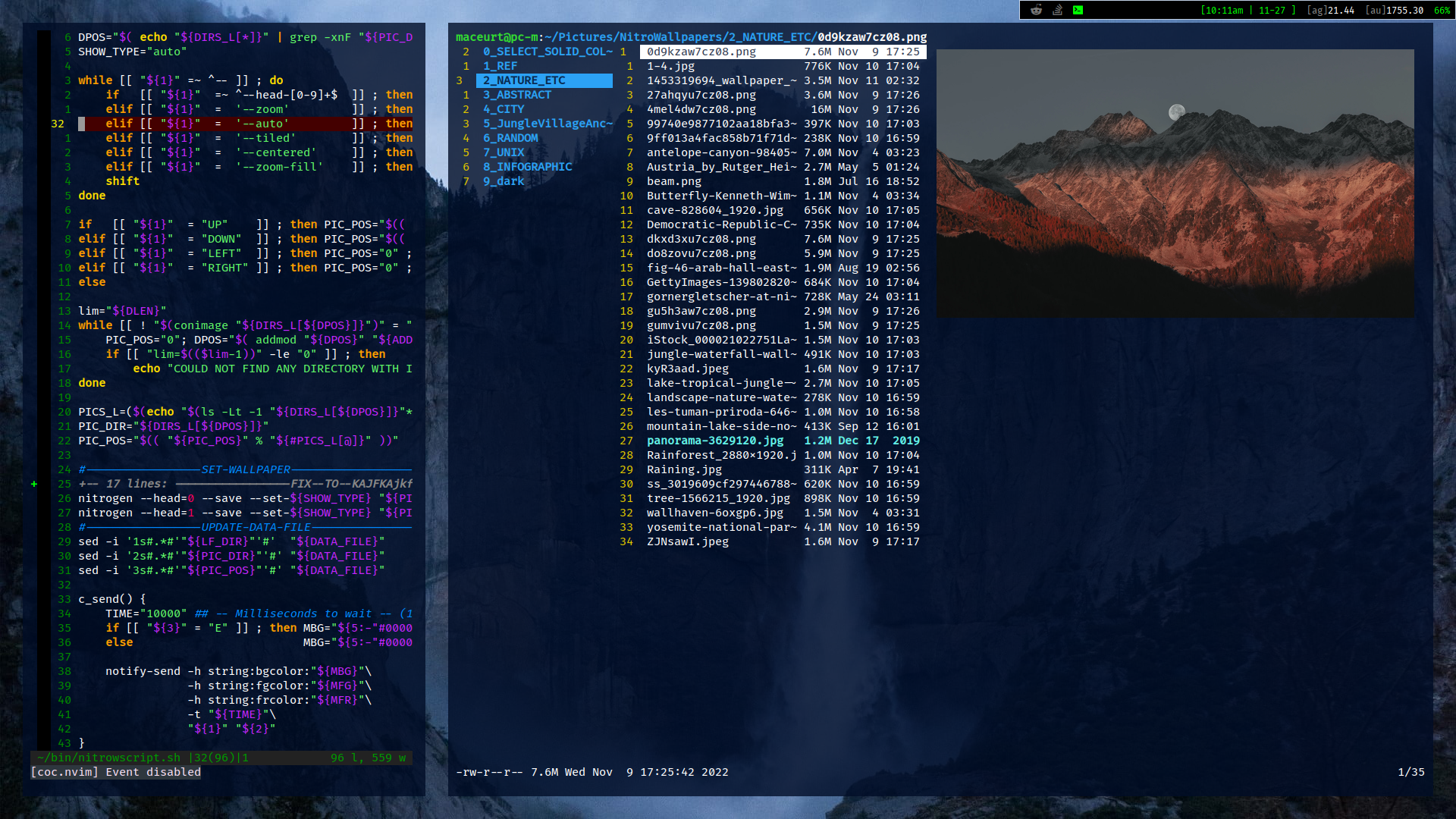Select the file gu5h3aw7cz08.png
Screen dimensions: 1456x819
coord(783,311)
